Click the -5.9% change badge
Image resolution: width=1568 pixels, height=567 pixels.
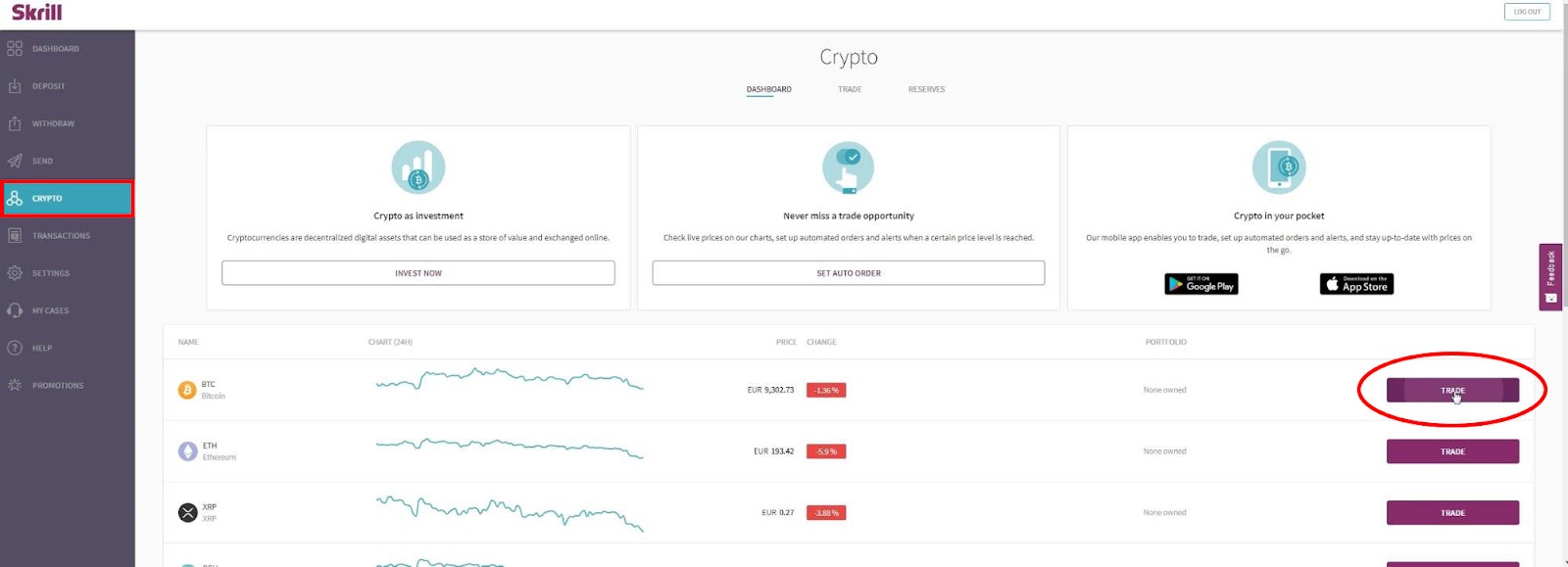point(826,451)
